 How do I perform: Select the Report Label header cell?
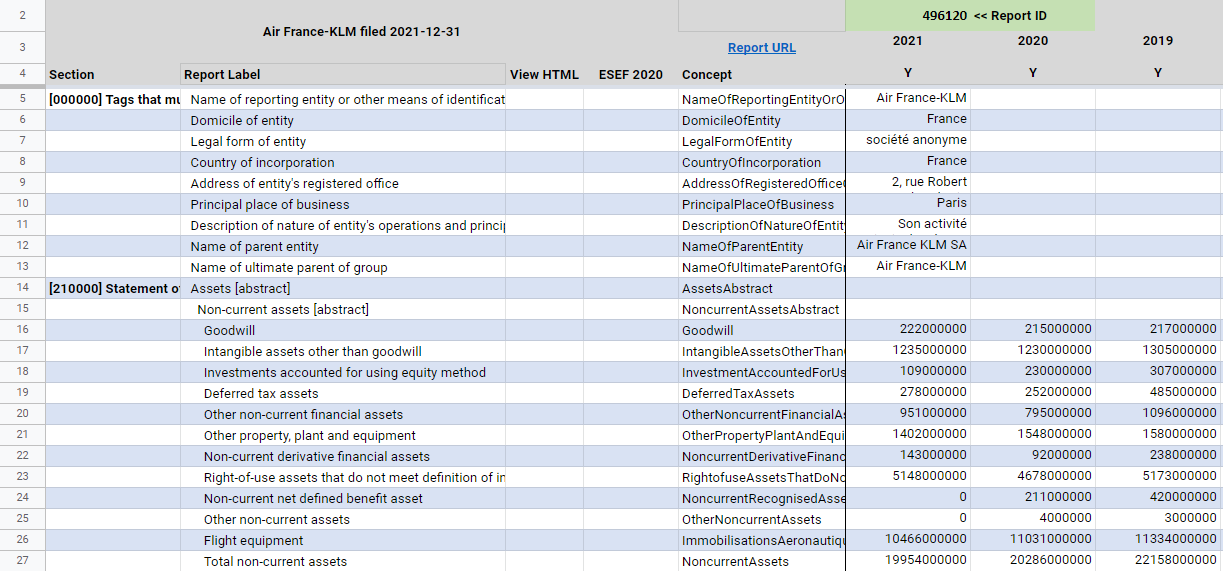343,75
